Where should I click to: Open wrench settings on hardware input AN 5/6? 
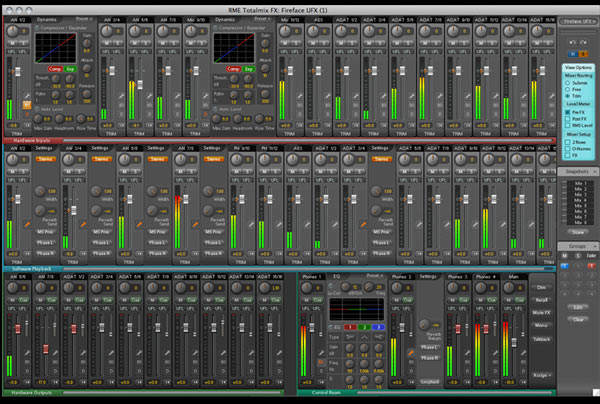pos(149,96)
